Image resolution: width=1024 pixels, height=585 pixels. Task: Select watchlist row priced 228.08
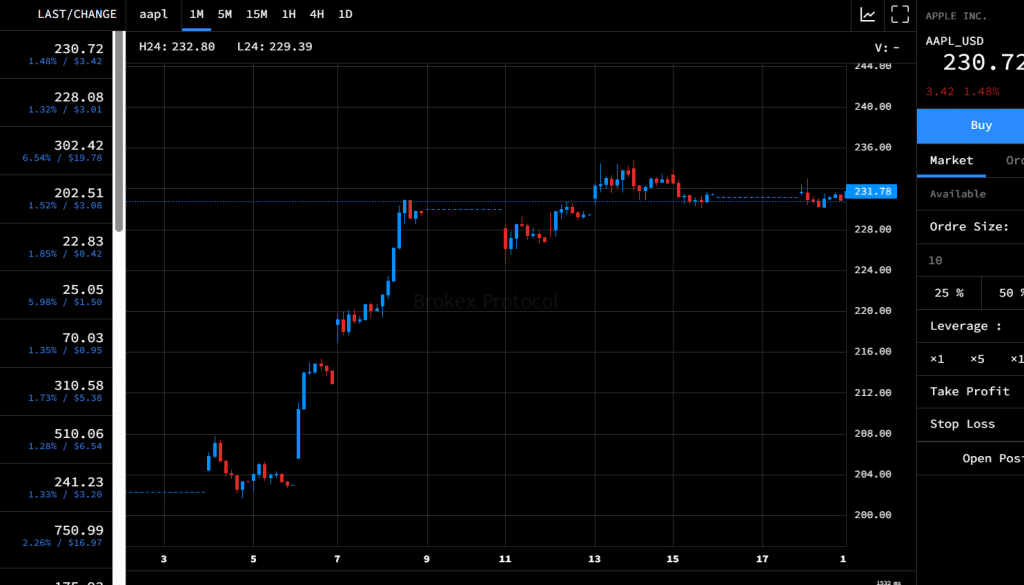[x=56, y=103]
